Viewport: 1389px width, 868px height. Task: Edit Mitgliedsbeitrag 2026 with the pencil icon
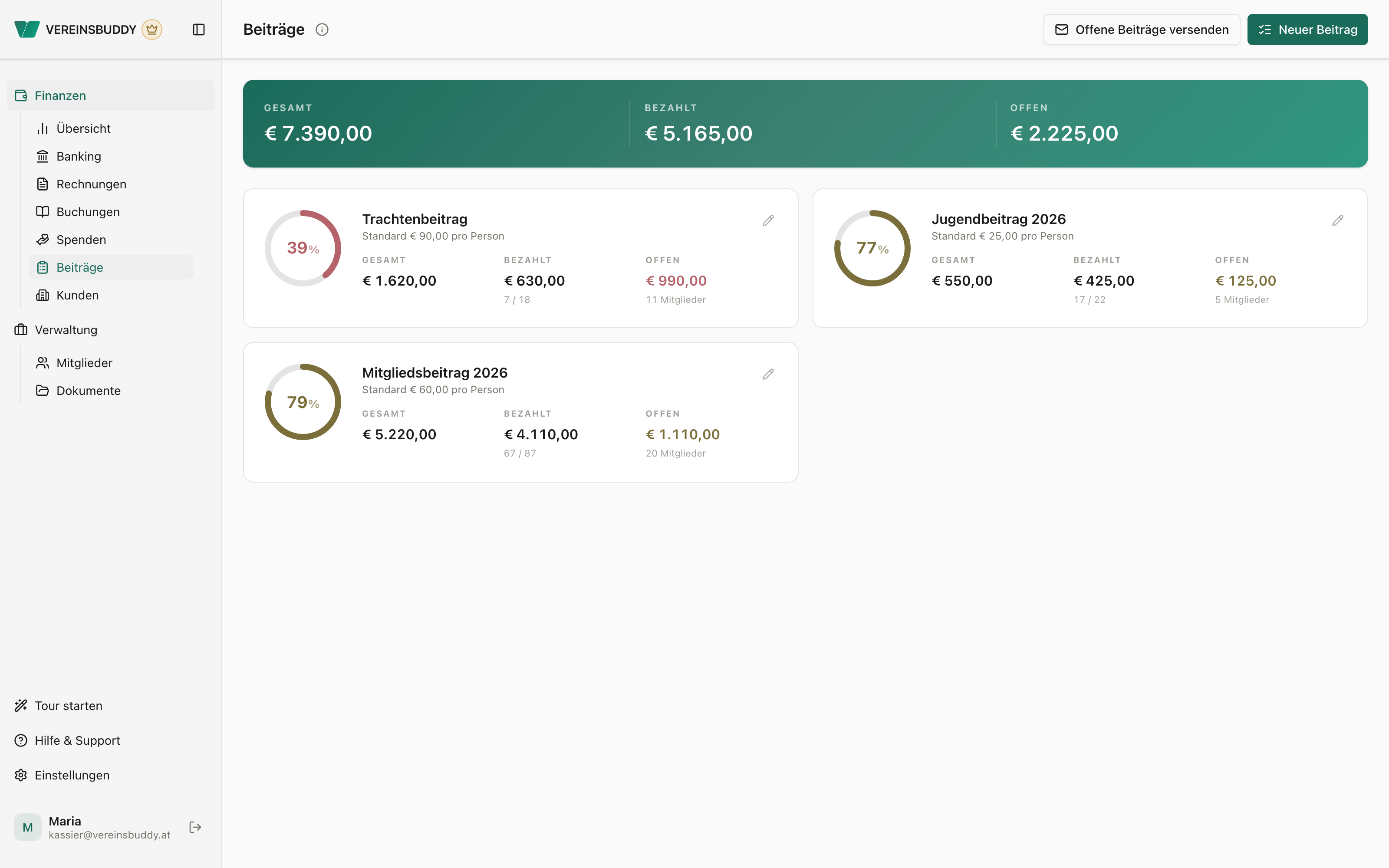tap(768, 374)
